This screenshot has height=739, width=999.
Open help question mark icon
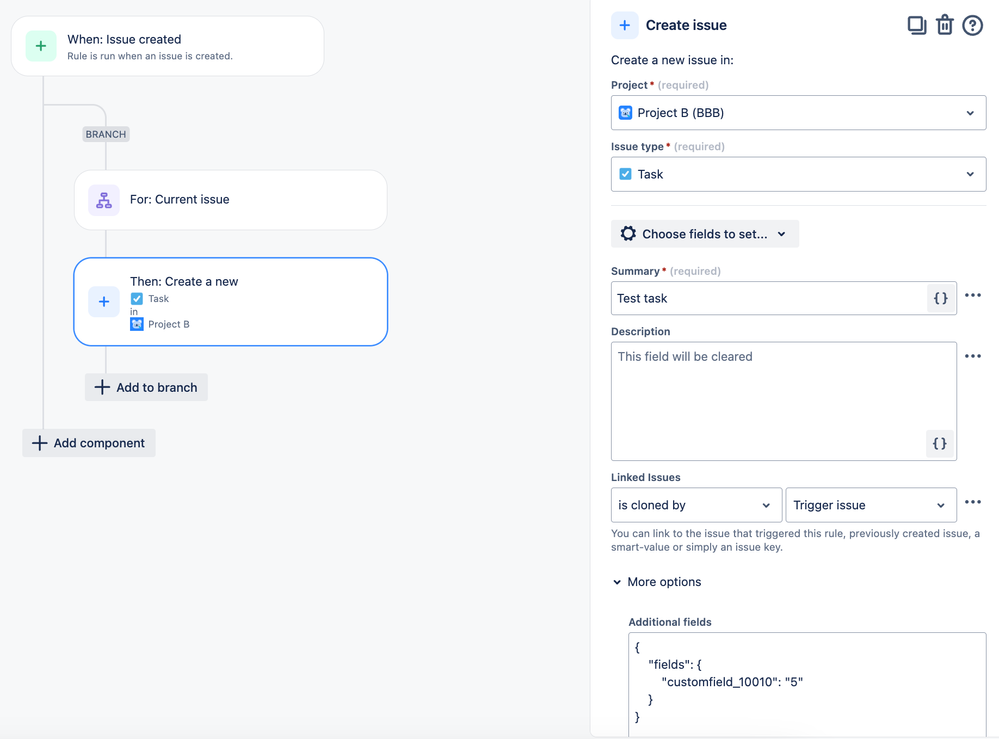tap(972, 25)
